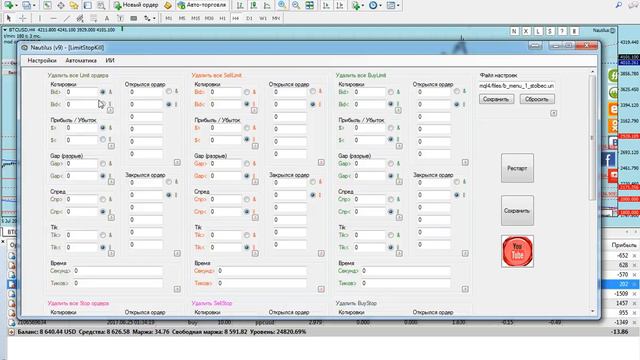Switch chart timeframe to M15

tap(196, 18)
